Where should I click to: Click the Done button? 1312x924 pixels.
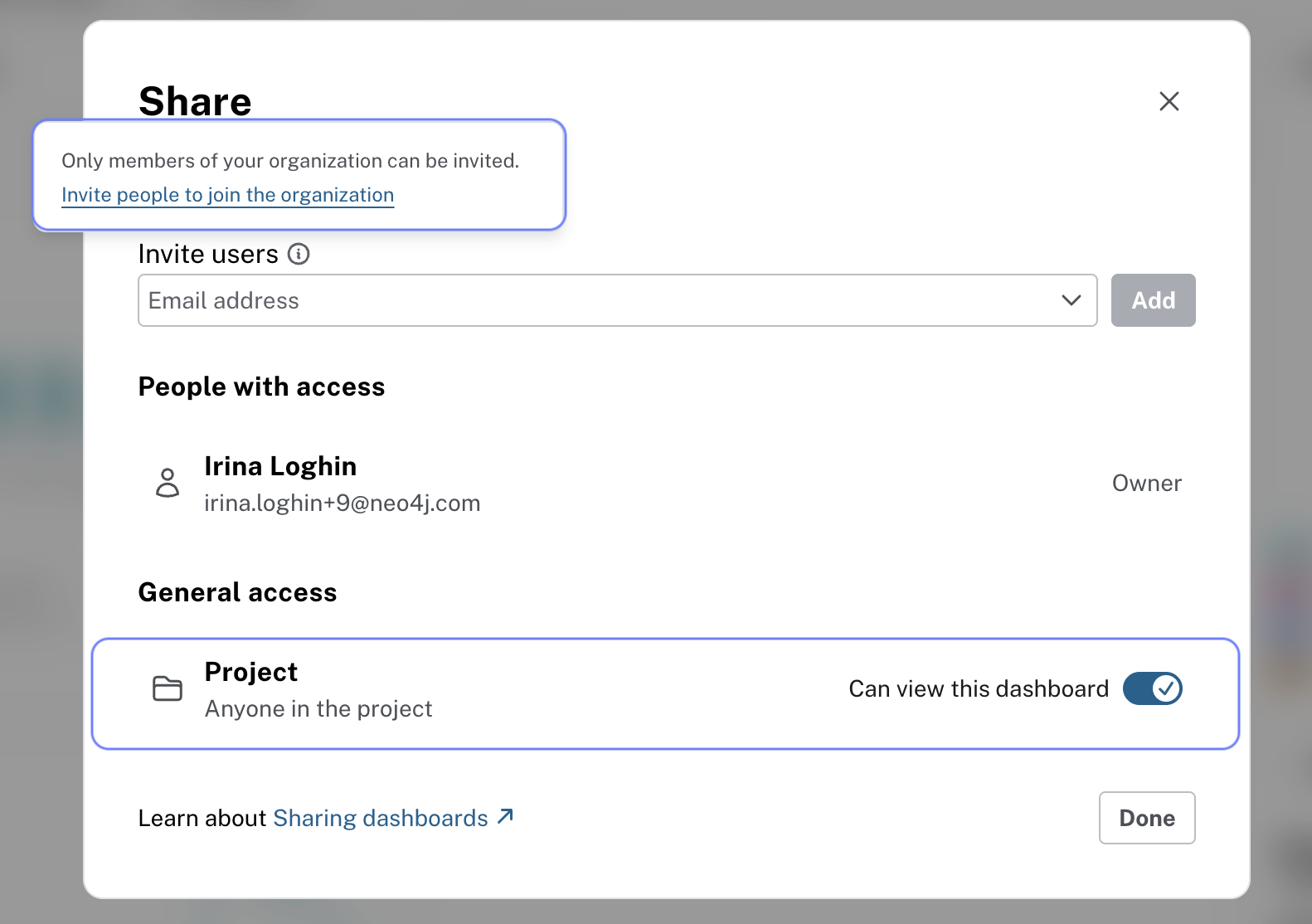[1147, 818]
